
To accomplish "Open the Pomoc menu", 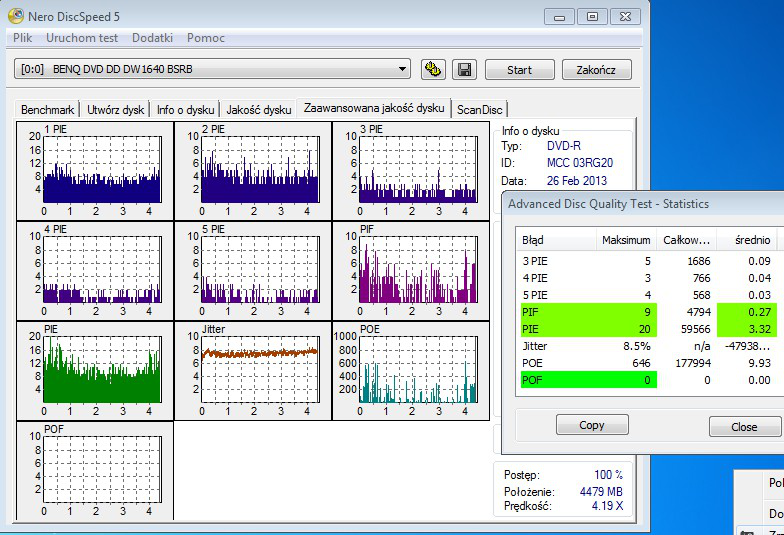I will click(x=206, y=38).
